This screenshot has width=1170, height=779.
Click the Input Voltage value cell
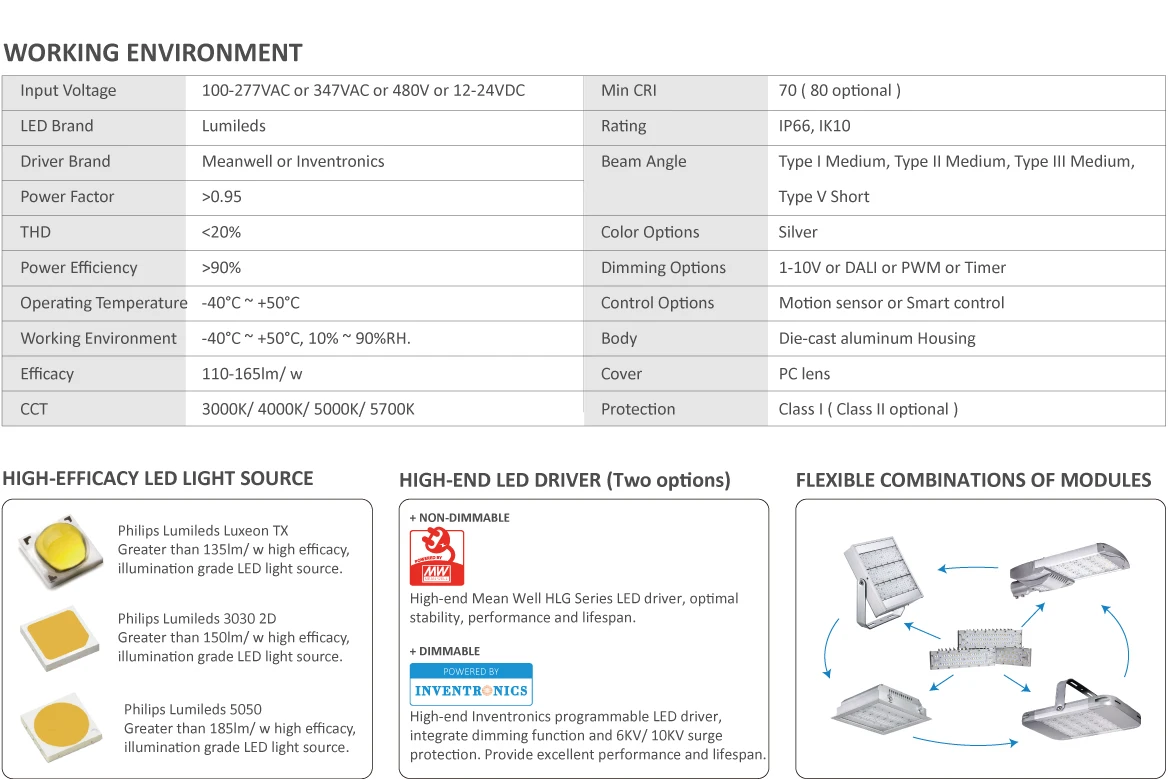point(384,91)
